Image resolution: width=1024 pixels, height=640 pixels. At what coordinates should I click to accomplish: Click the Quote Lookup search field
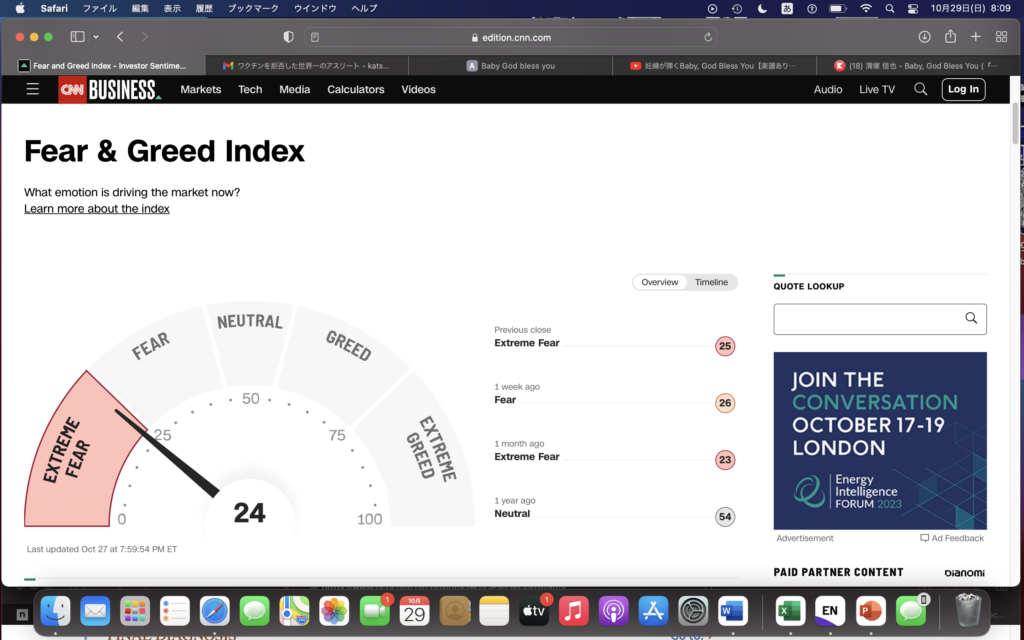(868, 318)
